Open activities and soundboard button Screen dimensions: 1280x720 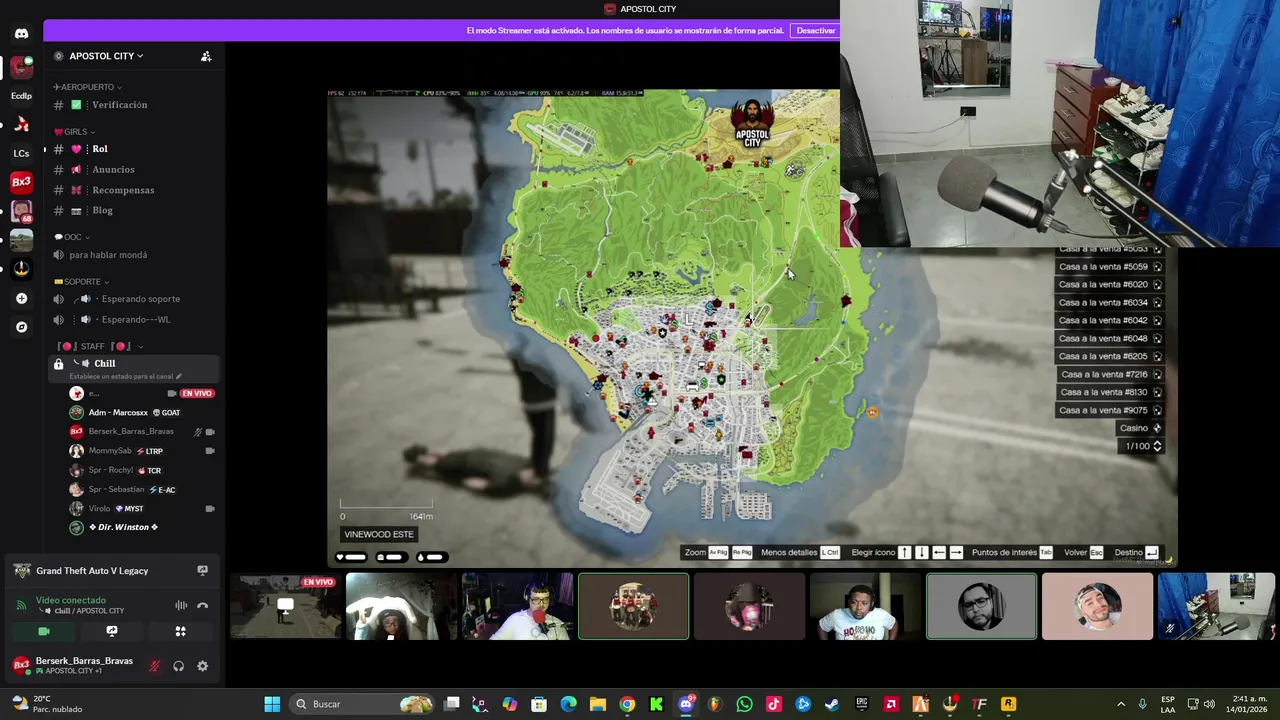point(180,631)
